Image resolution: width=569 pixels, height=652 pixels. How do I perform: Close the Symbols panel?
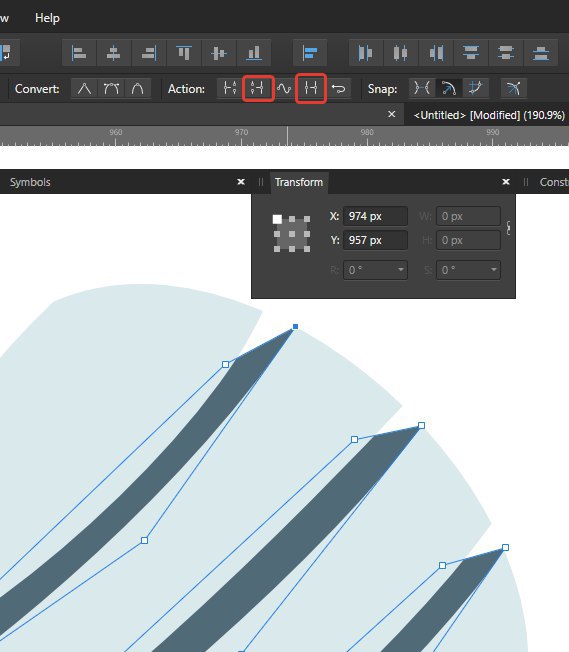click(241, 182)
